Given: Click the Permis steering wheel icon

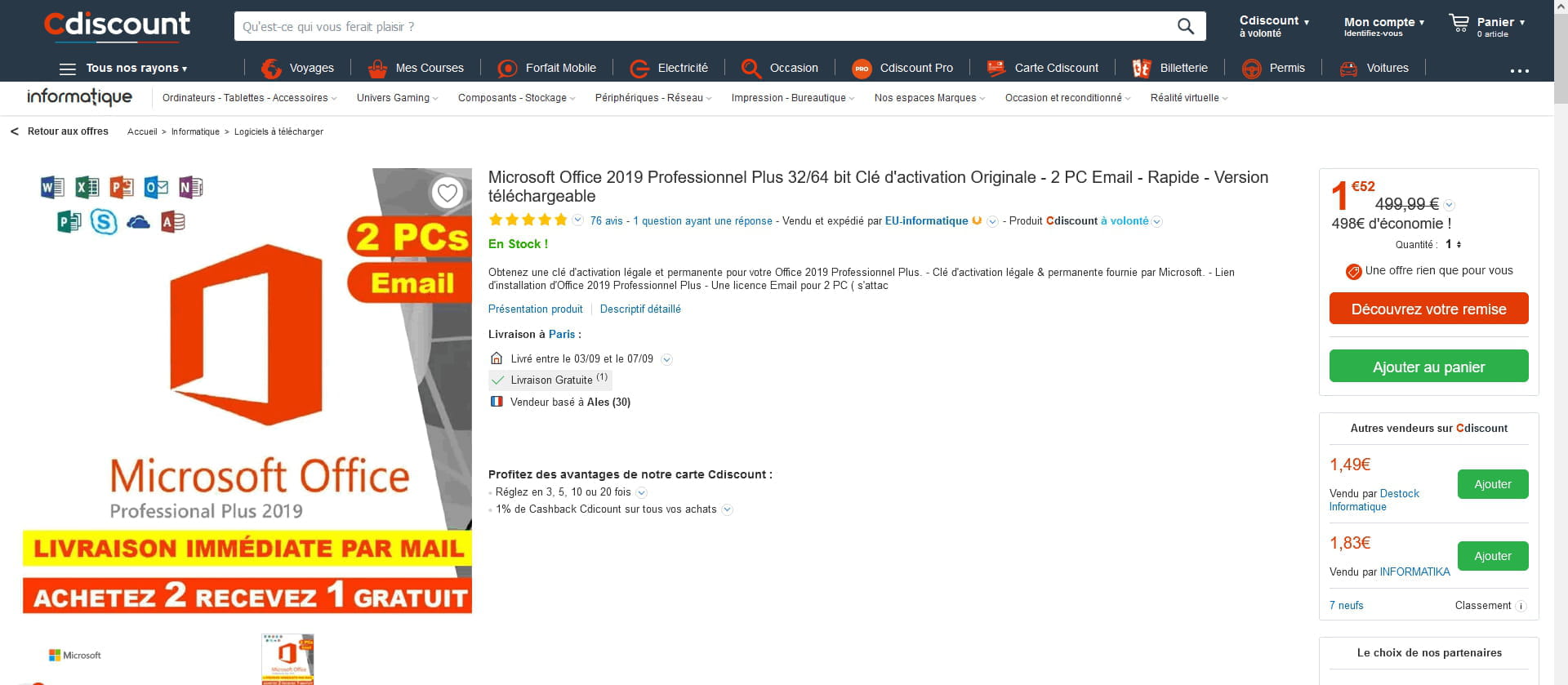Looking at the screenshot, I should (x=1251, y=69).
